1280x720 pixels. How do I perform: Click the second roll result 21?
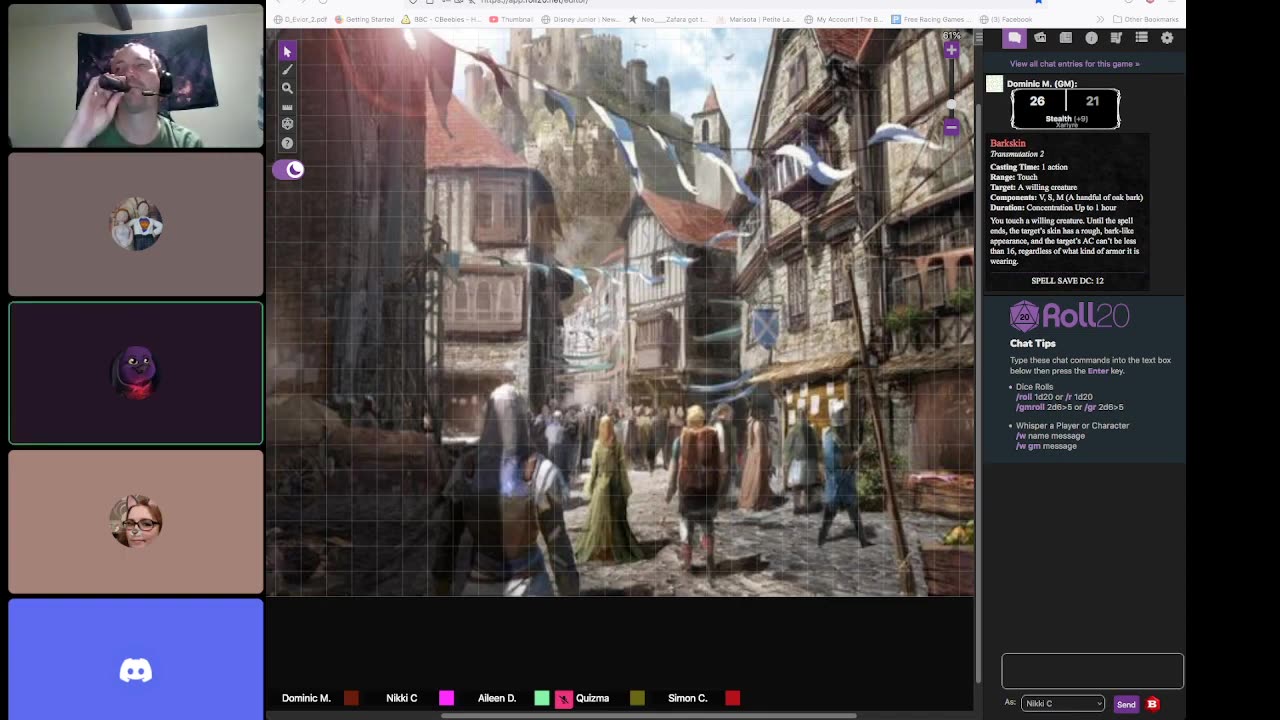[x=1092, y=101]
